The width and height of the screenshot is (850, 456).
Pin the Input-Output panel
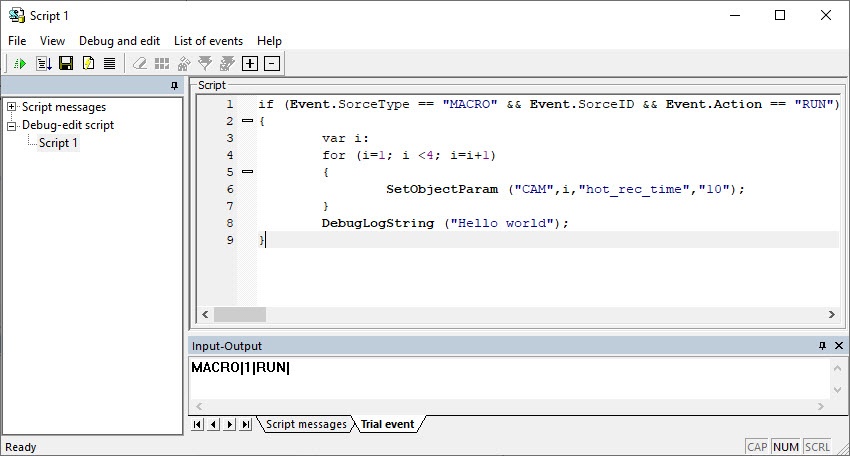click(x=822, y=346)
